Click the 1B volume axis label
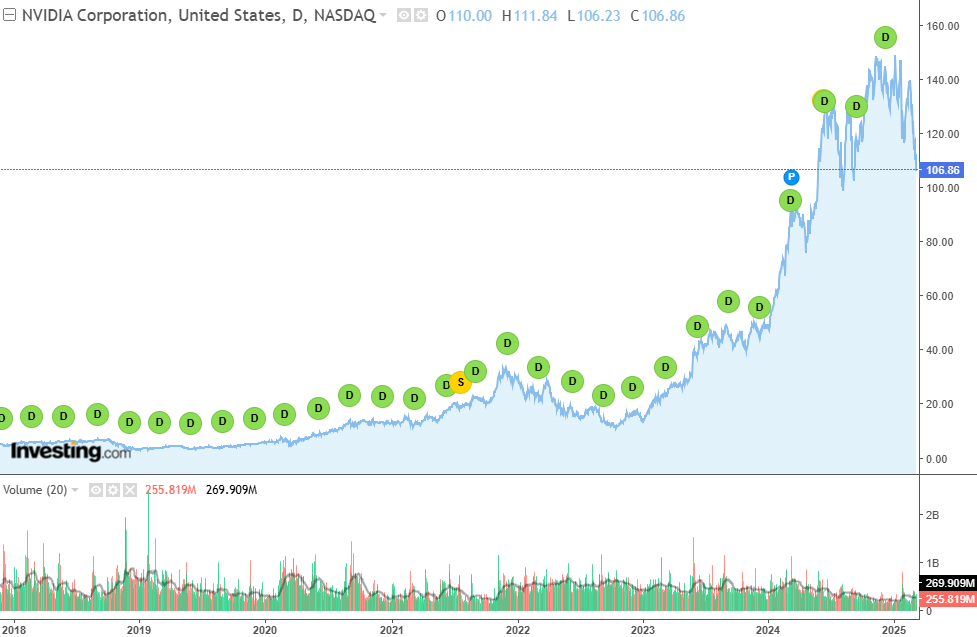 tap(933, 563)
